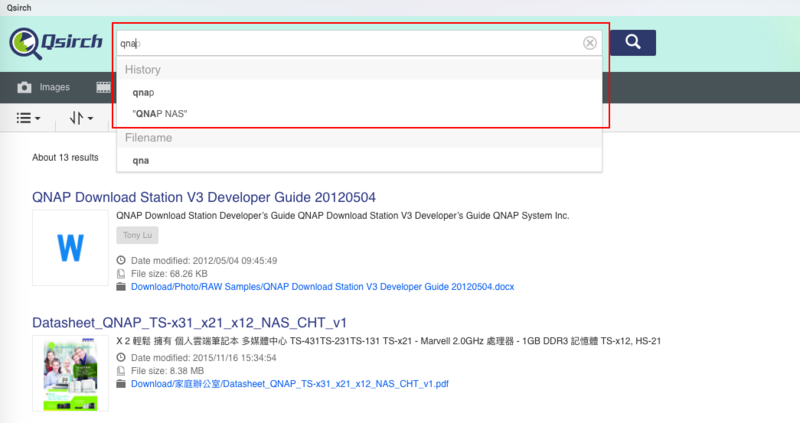Click the camera icon beside Images
The image size is (800, 423).
coord(24,87)
